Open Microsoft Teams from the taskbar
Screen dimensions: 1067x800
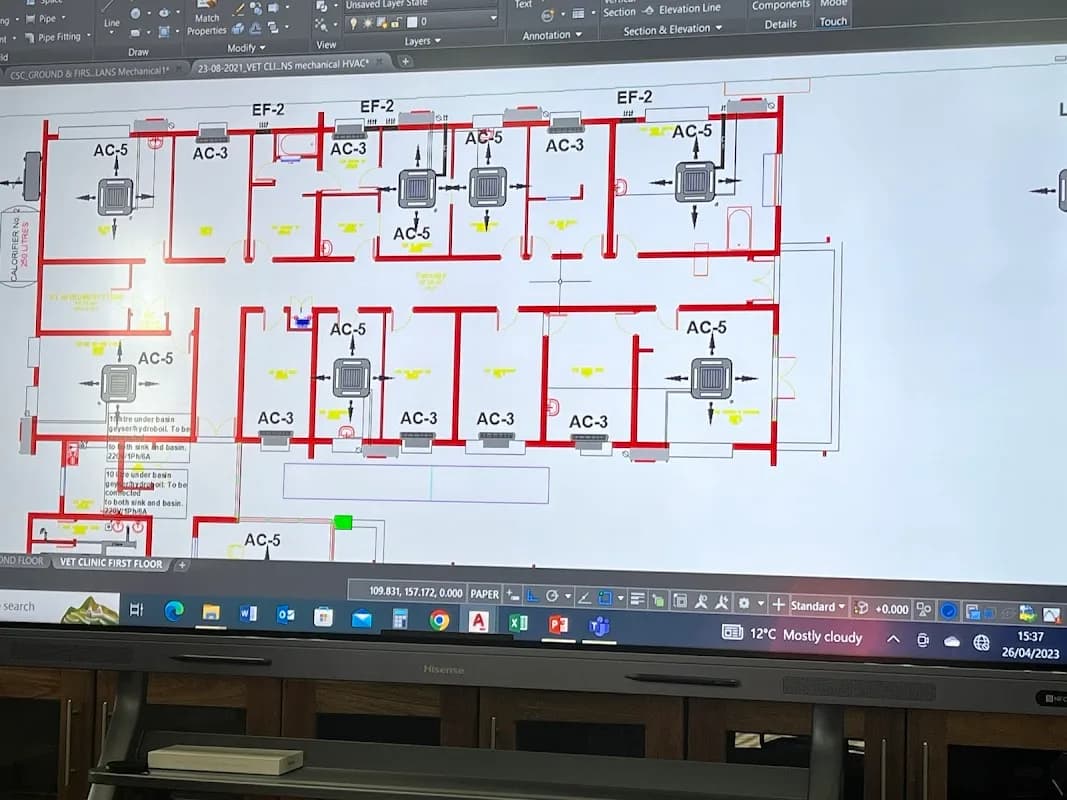[600, 625]
